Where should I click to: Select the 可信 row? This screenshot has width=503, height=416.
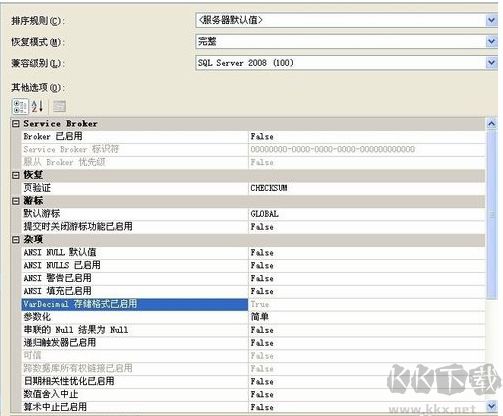(x=254, y=356)
